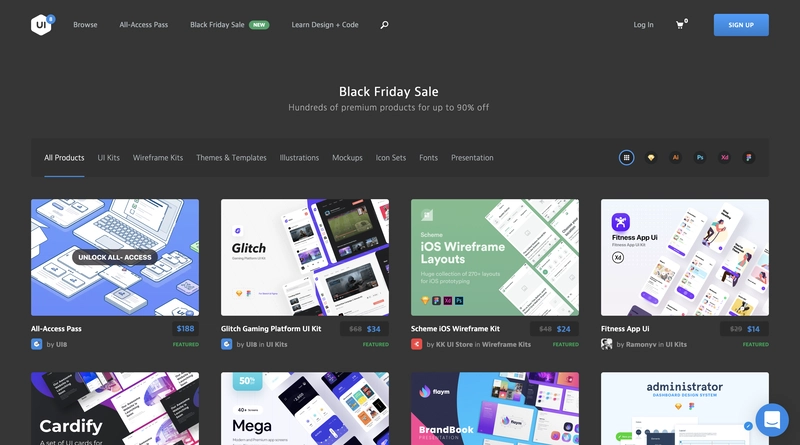Screen dimensions: 800x445
Task: Open the Glitch product thumbnail
Action: 305,257
